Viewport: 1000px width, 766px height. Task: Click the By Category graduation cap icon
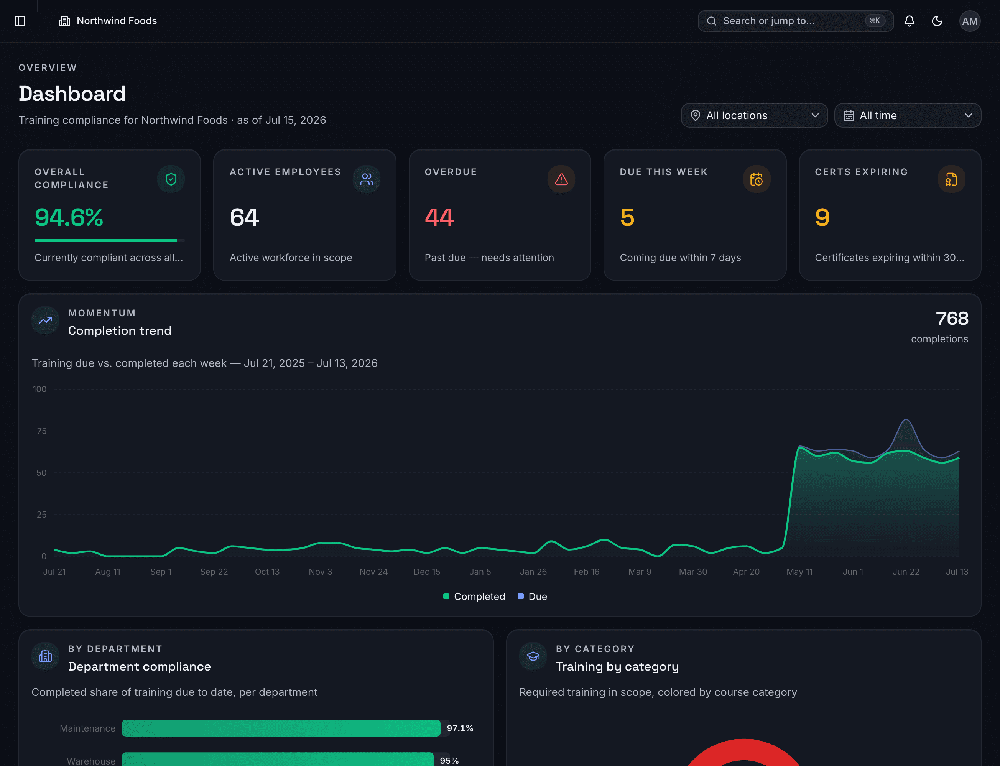533,656
